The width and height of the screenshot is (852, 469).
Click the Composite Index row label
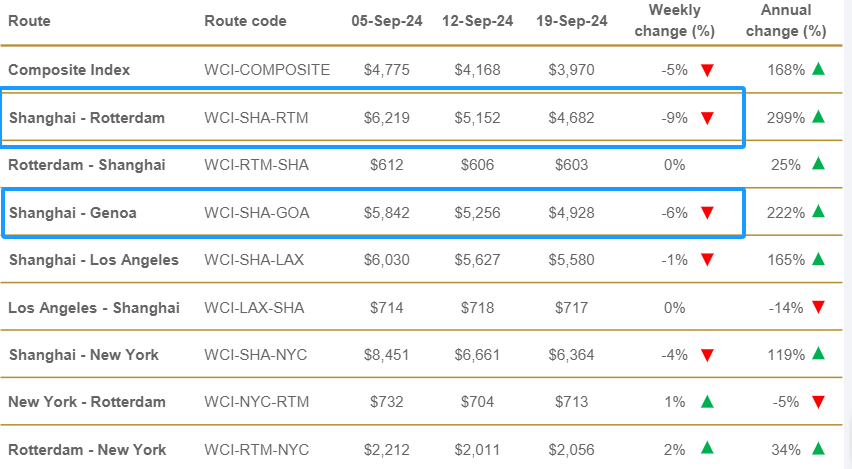69,70
